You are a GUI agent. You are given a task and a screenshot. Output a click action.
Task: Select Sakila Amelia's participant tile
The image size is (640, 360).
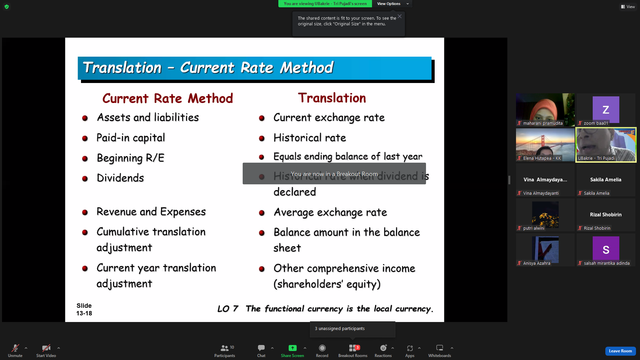(x=606, y=180)
